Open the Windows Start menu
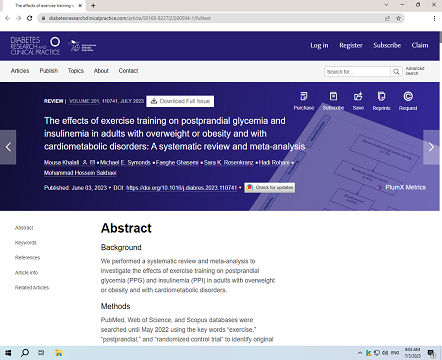442x360 pixels. (8, 353)
